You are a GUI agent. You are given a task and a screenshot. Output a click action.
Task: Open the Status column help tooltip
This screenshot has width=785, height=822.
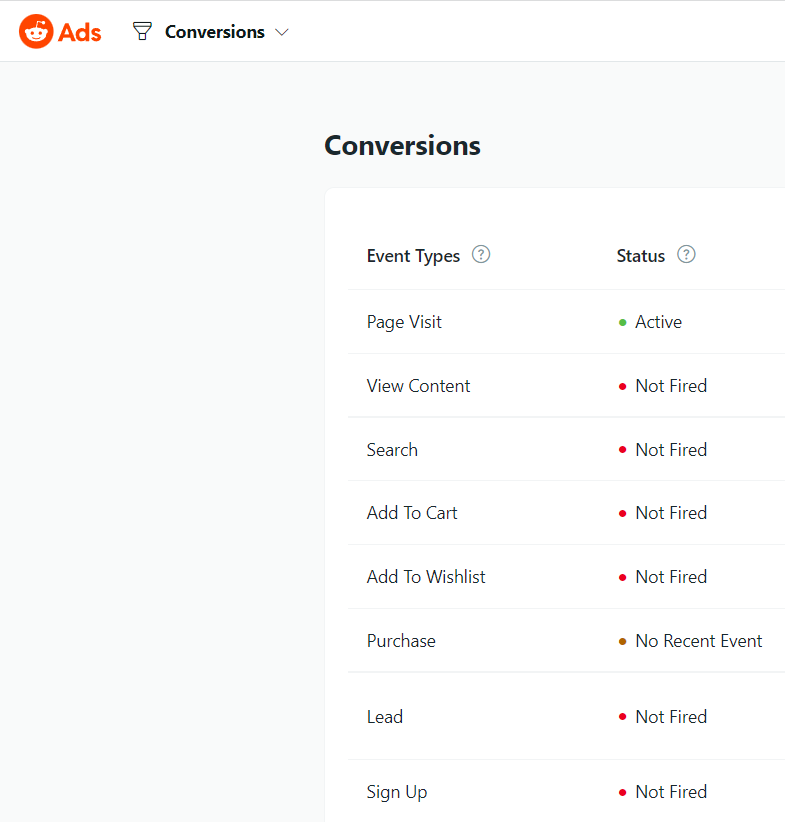686,255
